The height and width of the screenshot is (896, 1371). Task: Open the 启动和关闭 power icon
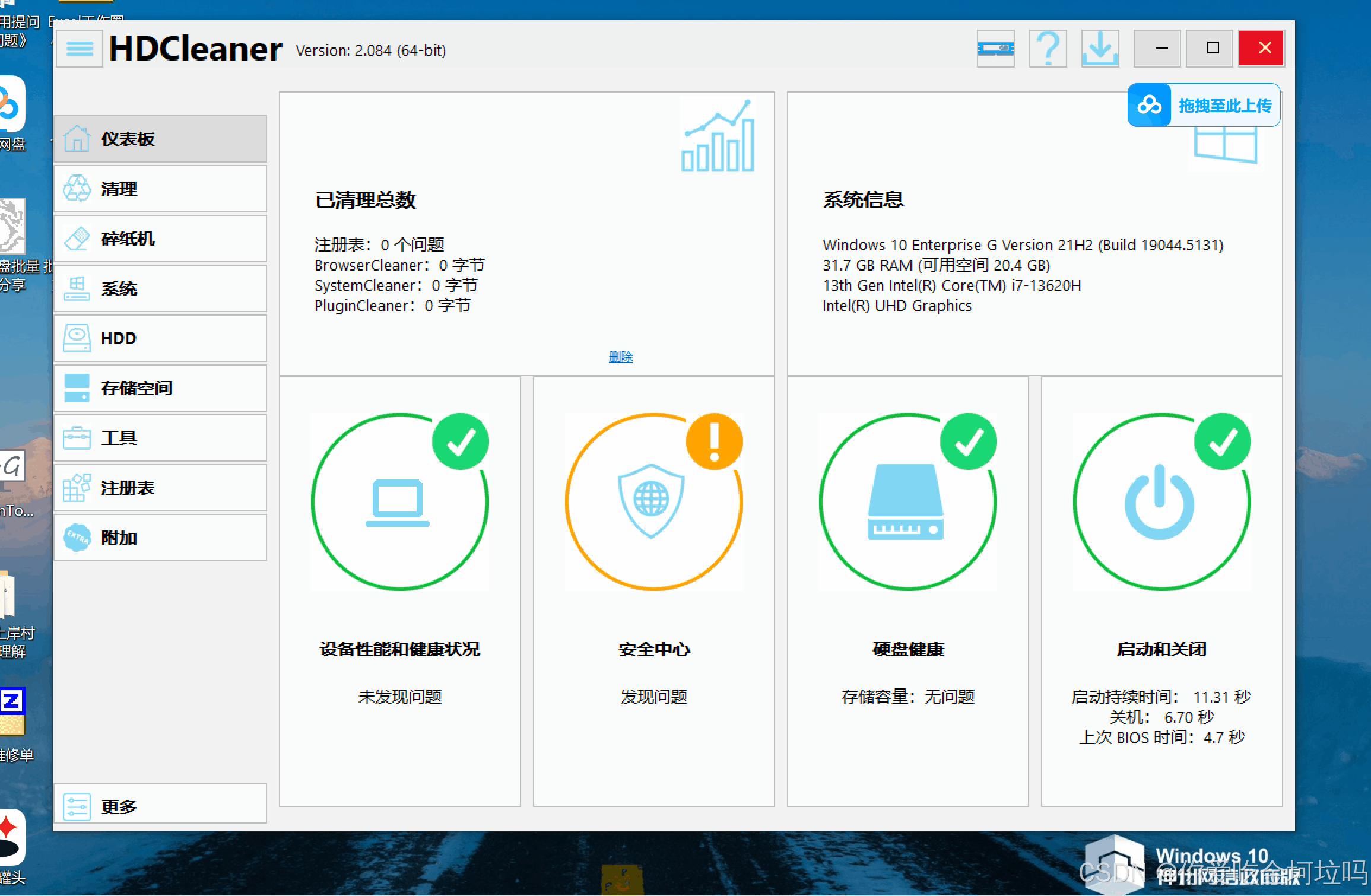coord(1161,502)
